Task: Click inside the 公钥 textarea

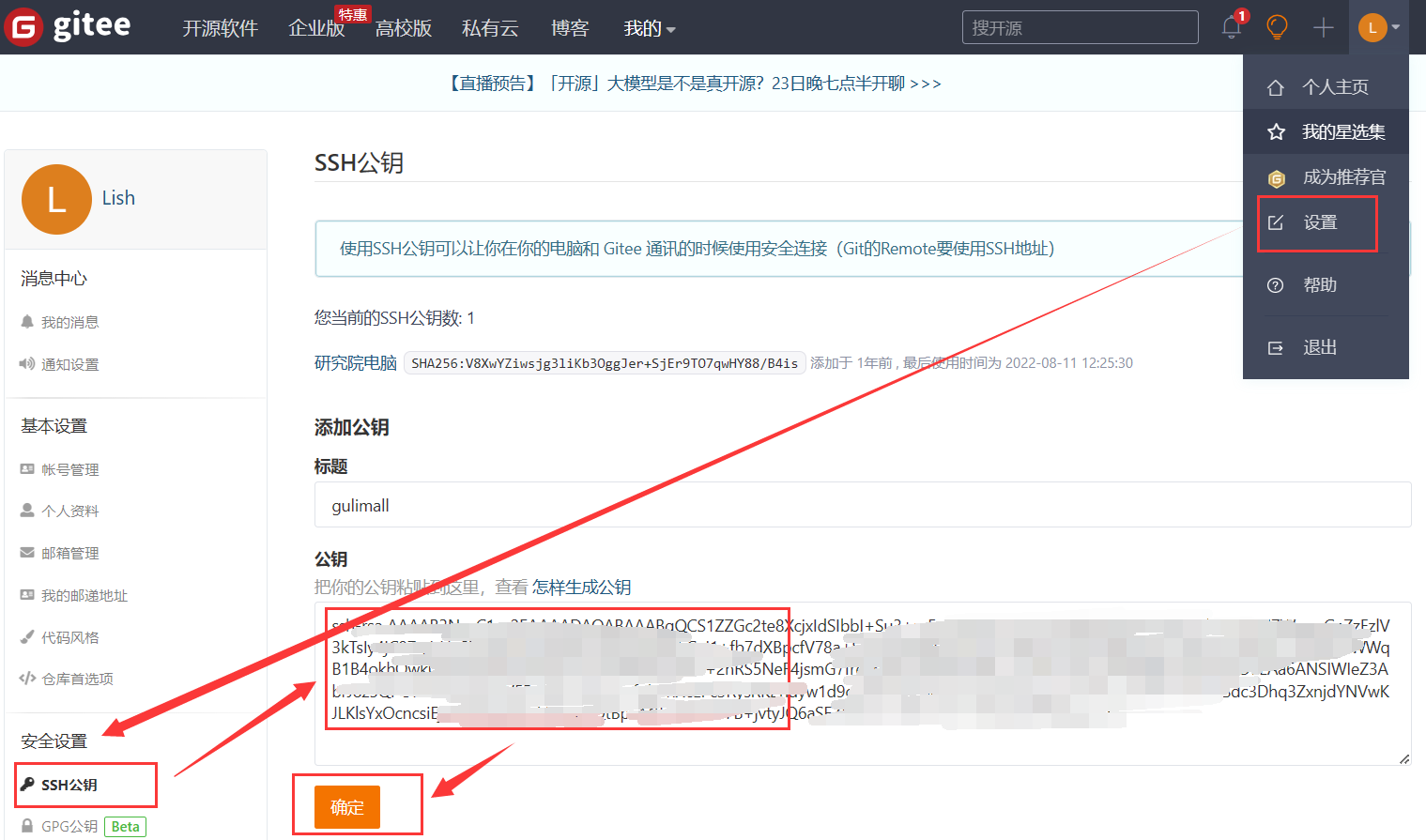Action: point(863,683)
